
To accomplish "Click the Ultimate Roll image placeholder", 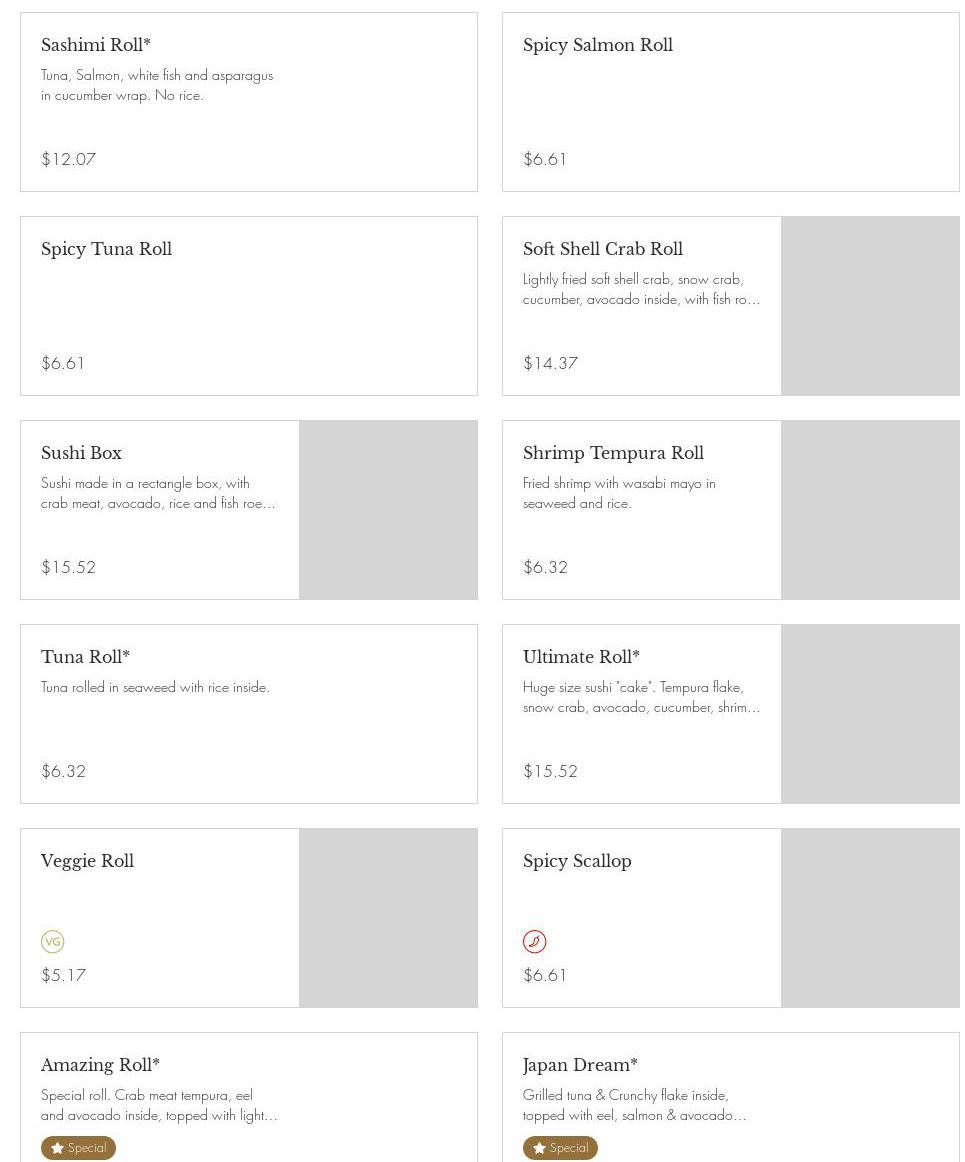I will click(870, 714).
